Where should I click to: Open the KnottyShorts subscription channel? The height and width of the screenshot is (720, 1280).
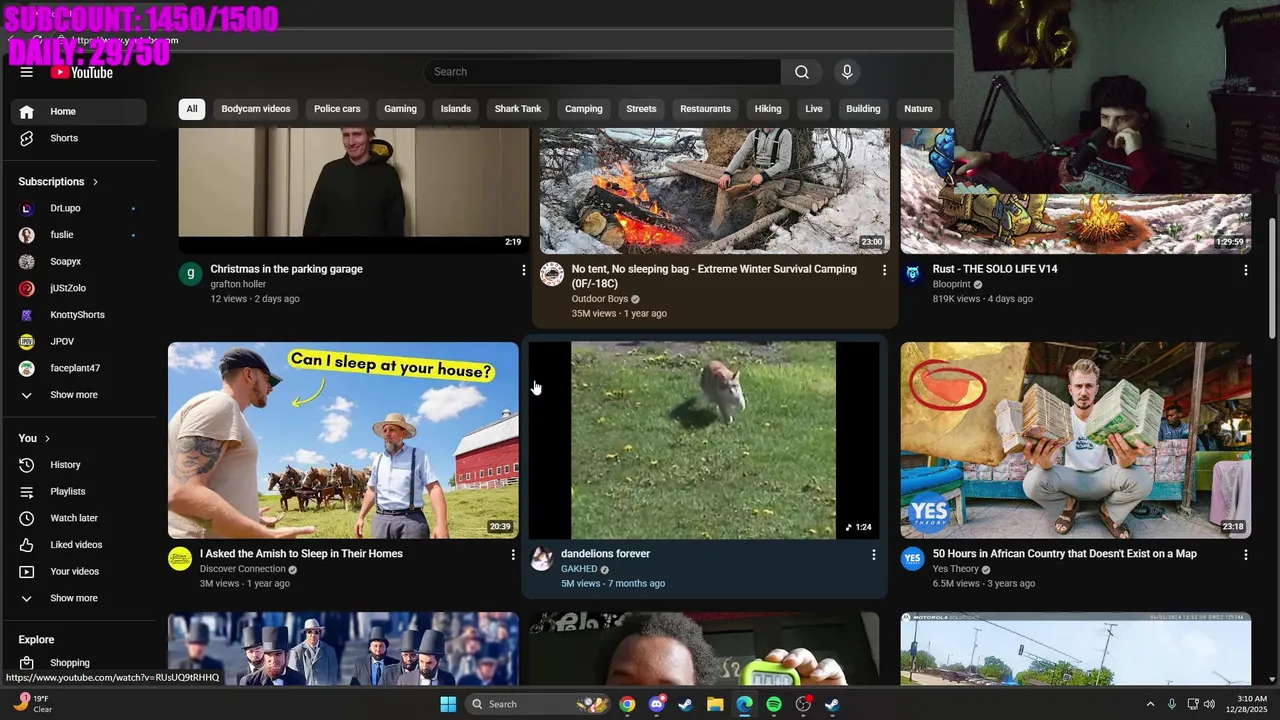click(x=78, y=315)
